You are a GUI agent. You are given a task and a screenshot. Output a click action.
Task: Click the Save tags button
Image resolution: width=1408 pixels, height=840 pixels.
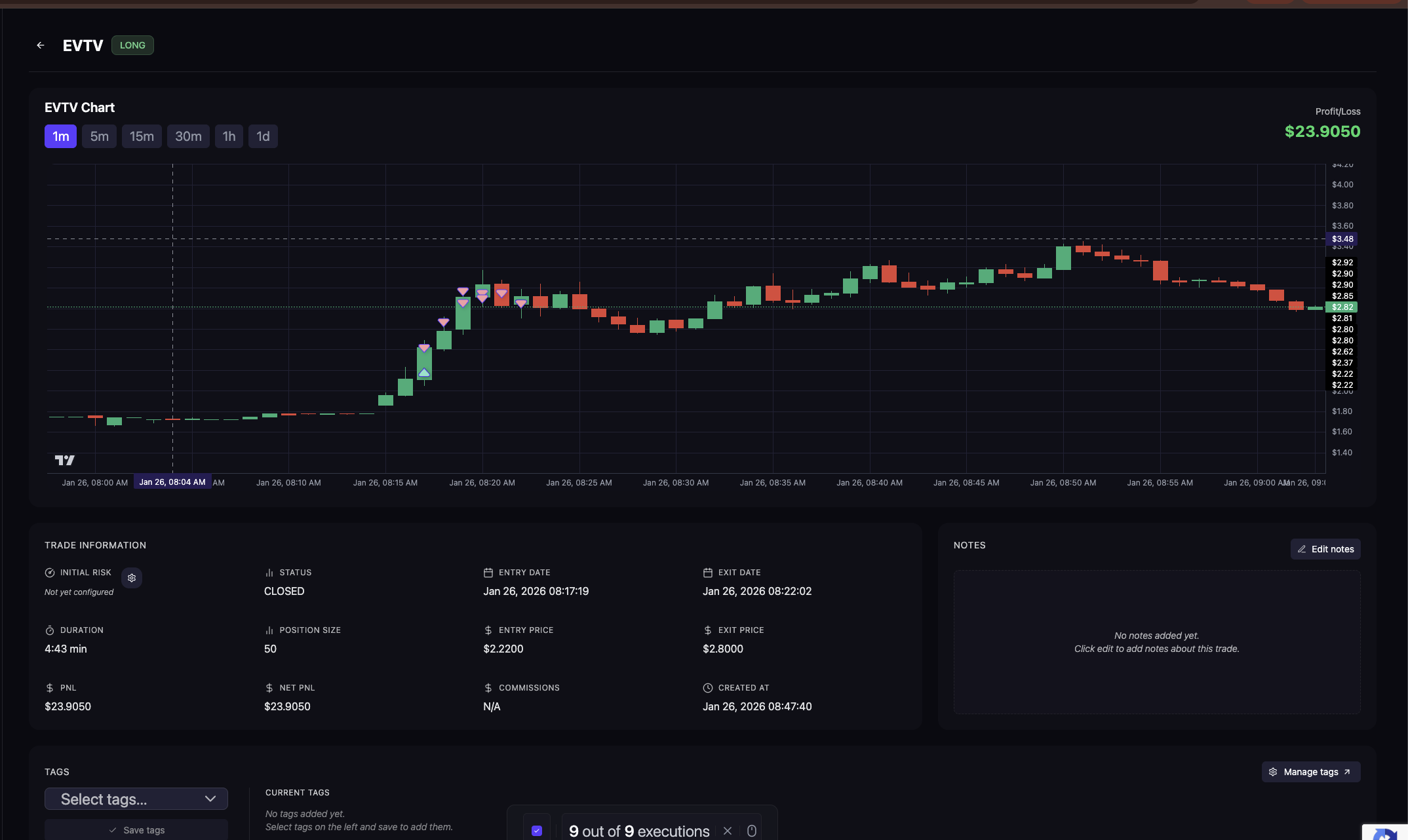[x=136, y=830]
